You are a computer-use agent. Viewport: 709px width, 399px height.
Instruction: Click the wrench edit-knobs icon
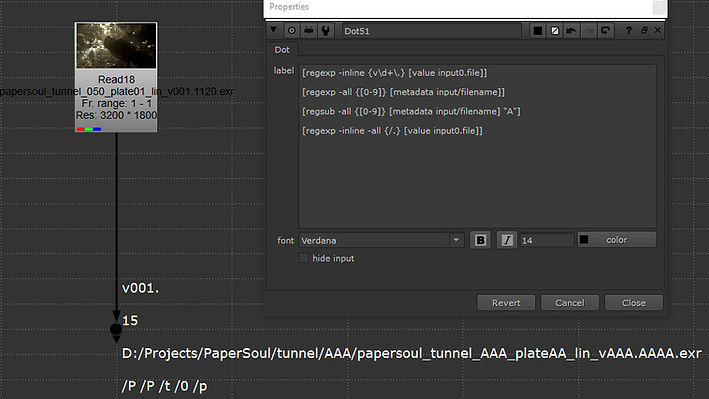point(326,31)
